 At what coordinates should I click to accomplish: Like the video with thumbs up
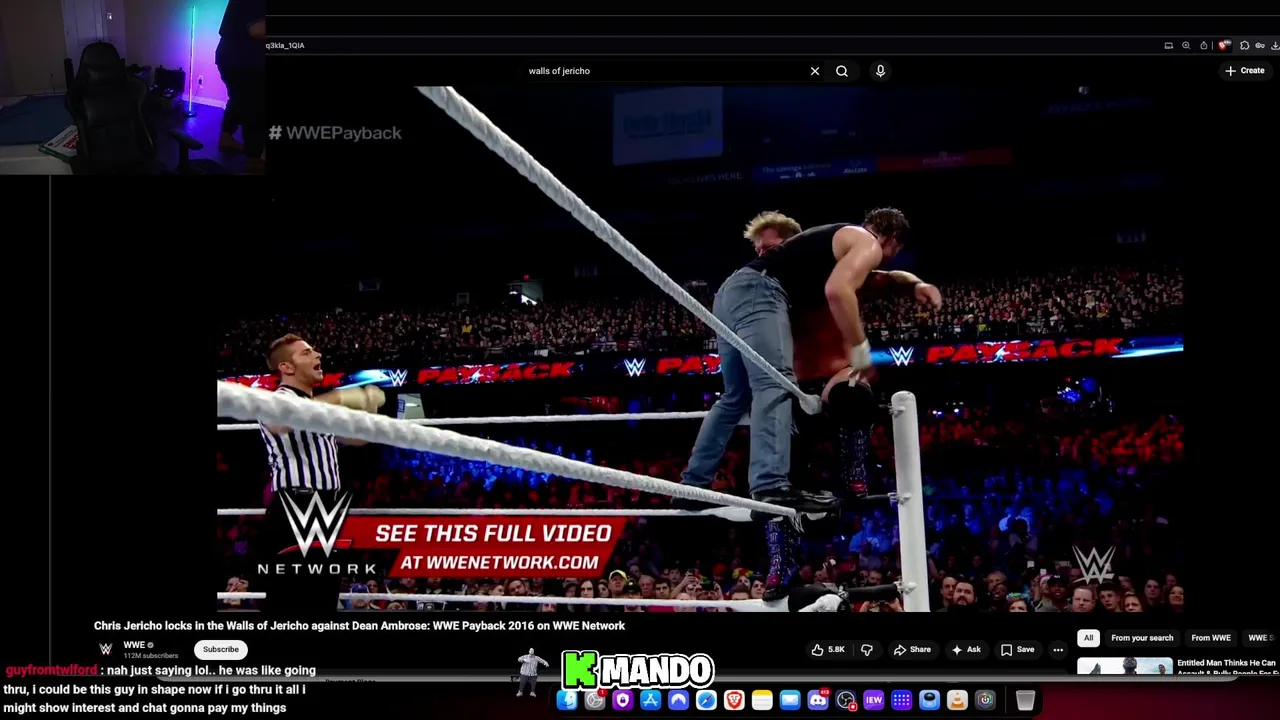(818, 650)
